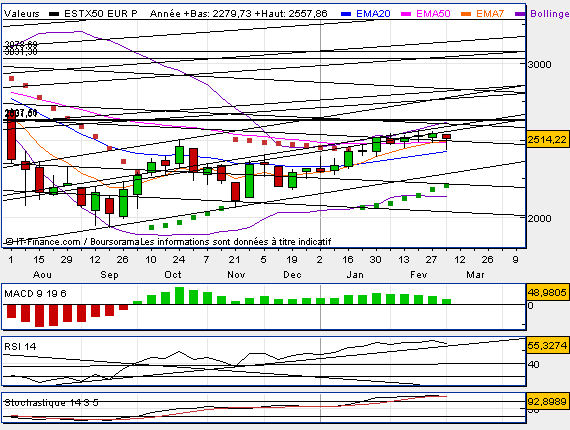Click the RSI 40 level label
This screenshot has height=430, width=570.
(534, 364)
